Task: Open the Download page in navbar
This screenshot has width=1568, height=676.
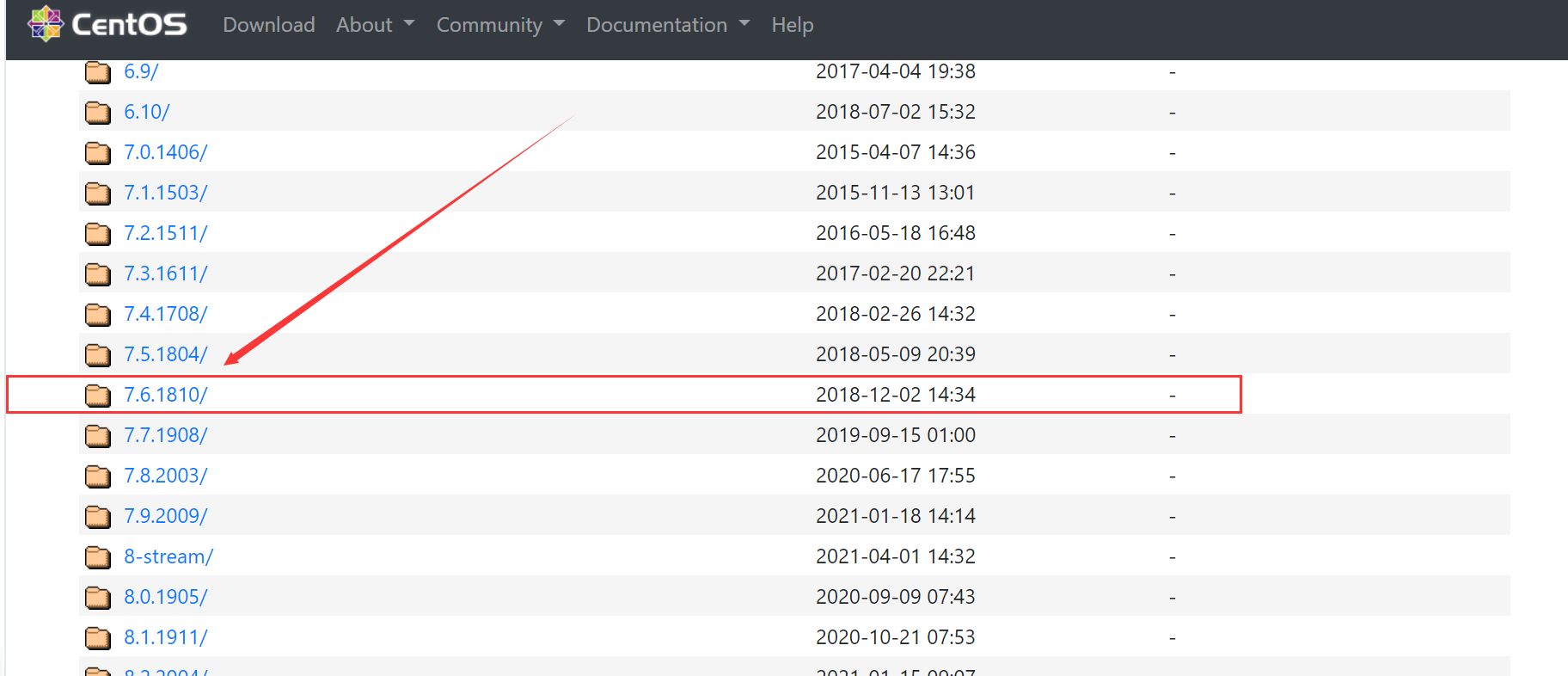Action: [269, 25]
